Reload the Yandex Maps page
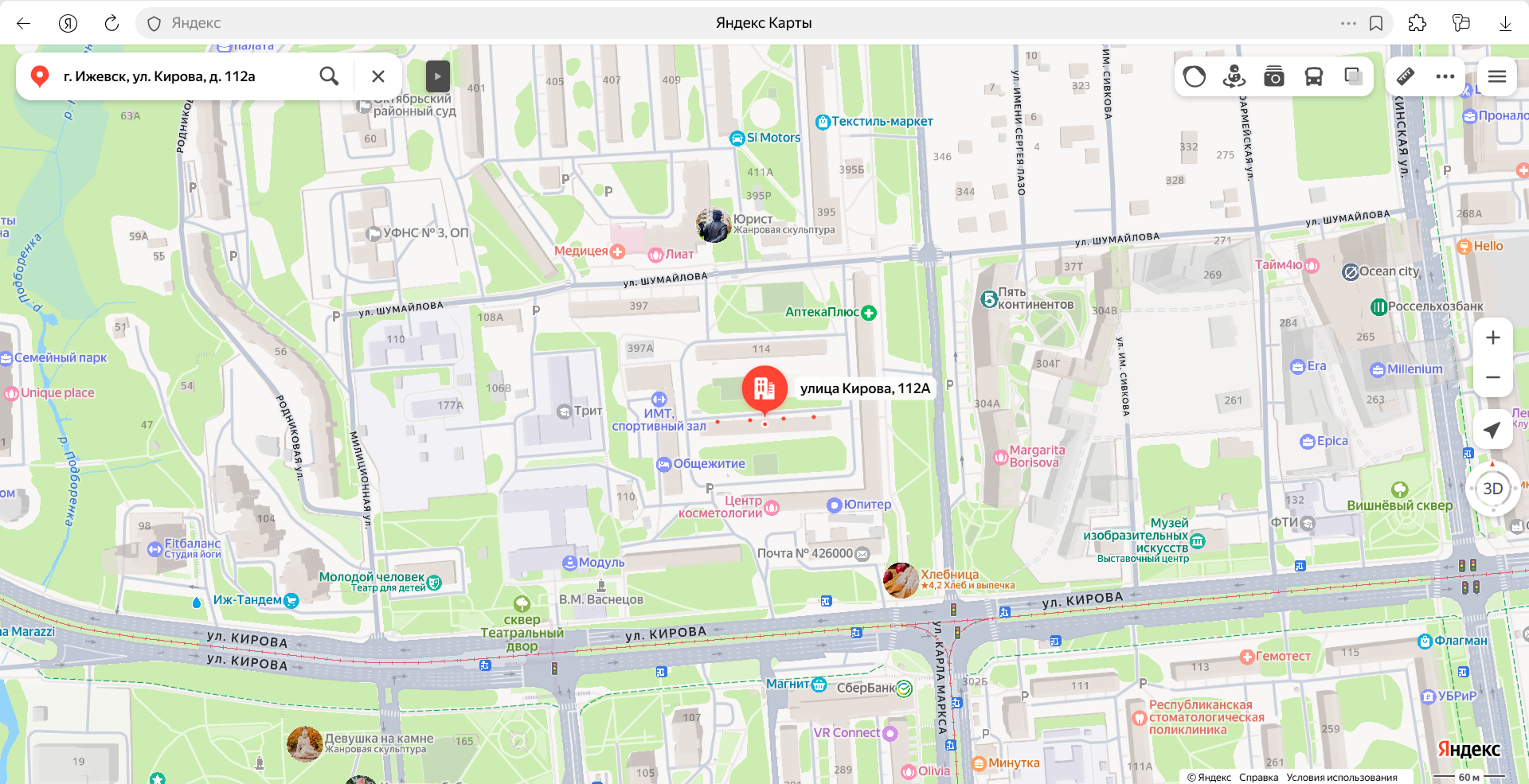 (111, 23)
